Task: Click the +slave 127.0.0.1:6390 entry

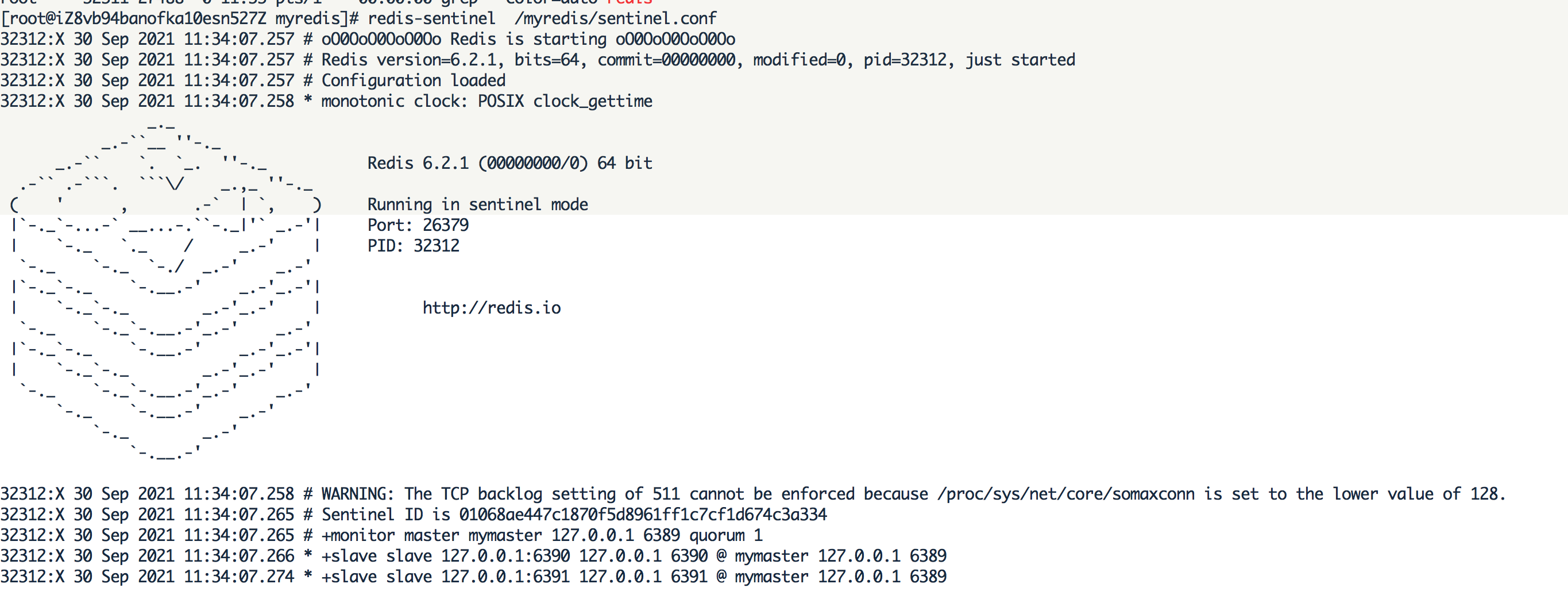Action: coord(634,556)
